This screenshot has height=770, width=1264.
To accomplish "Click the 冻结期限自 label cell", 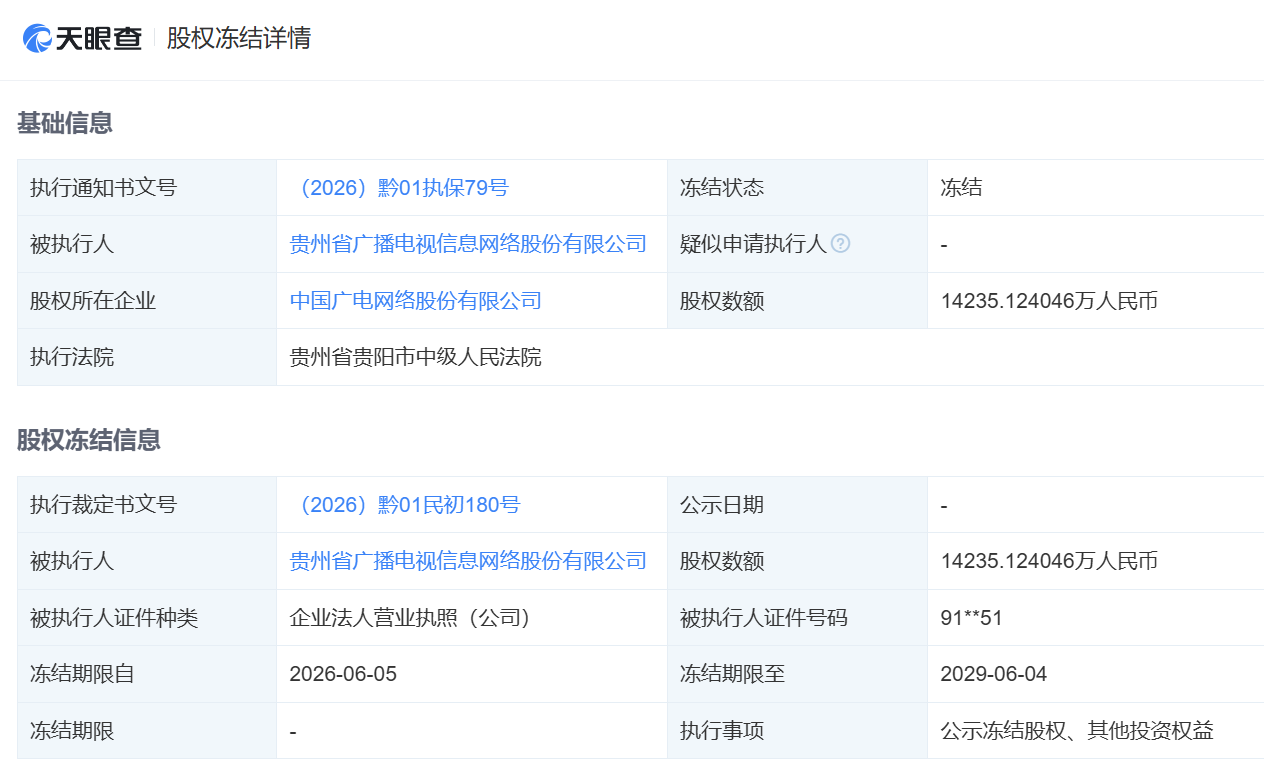I will click(147, 674).
